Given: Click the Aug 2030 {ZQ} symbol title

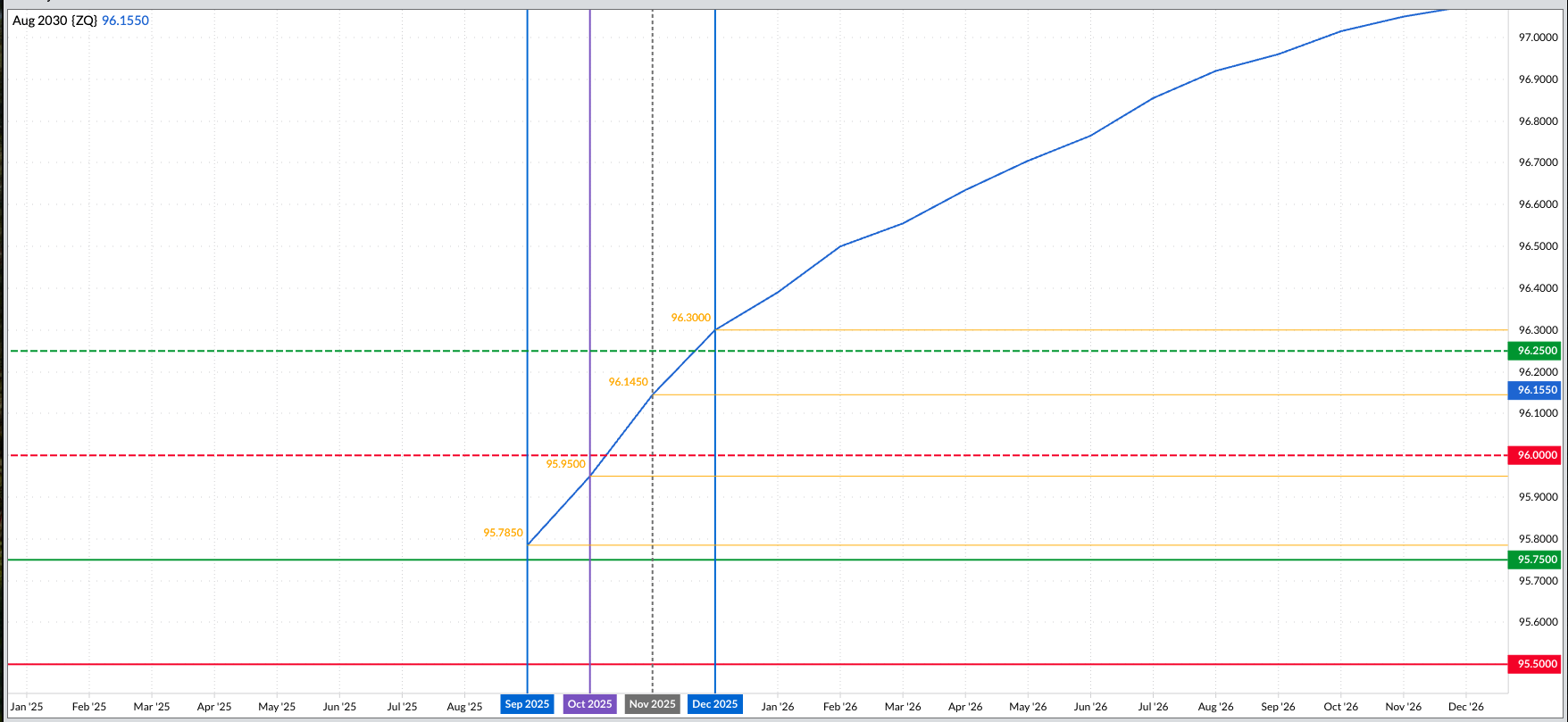Looking at the screenshot, I should click(54, 21).
